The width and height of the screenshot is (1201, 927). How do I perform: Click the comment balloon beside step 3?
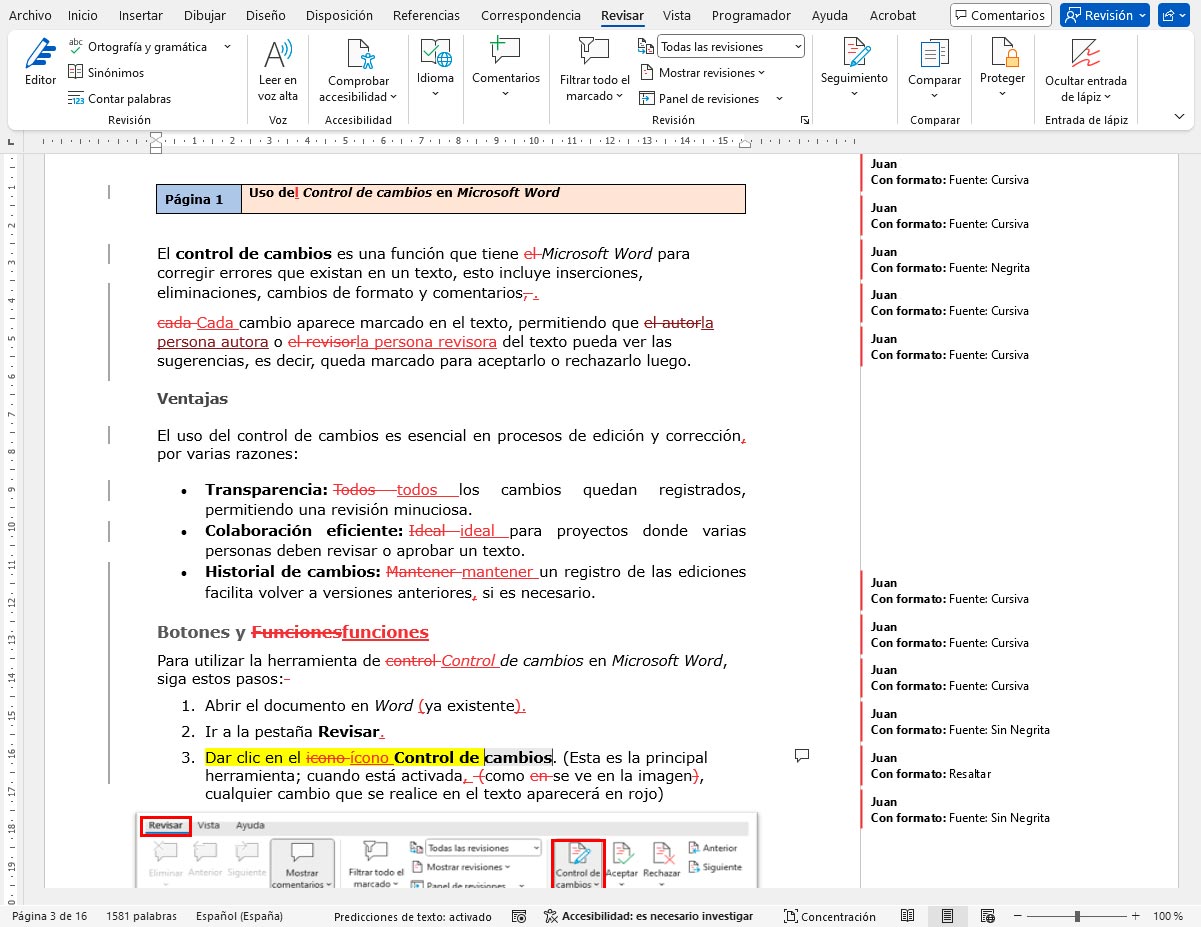(801, 756)
